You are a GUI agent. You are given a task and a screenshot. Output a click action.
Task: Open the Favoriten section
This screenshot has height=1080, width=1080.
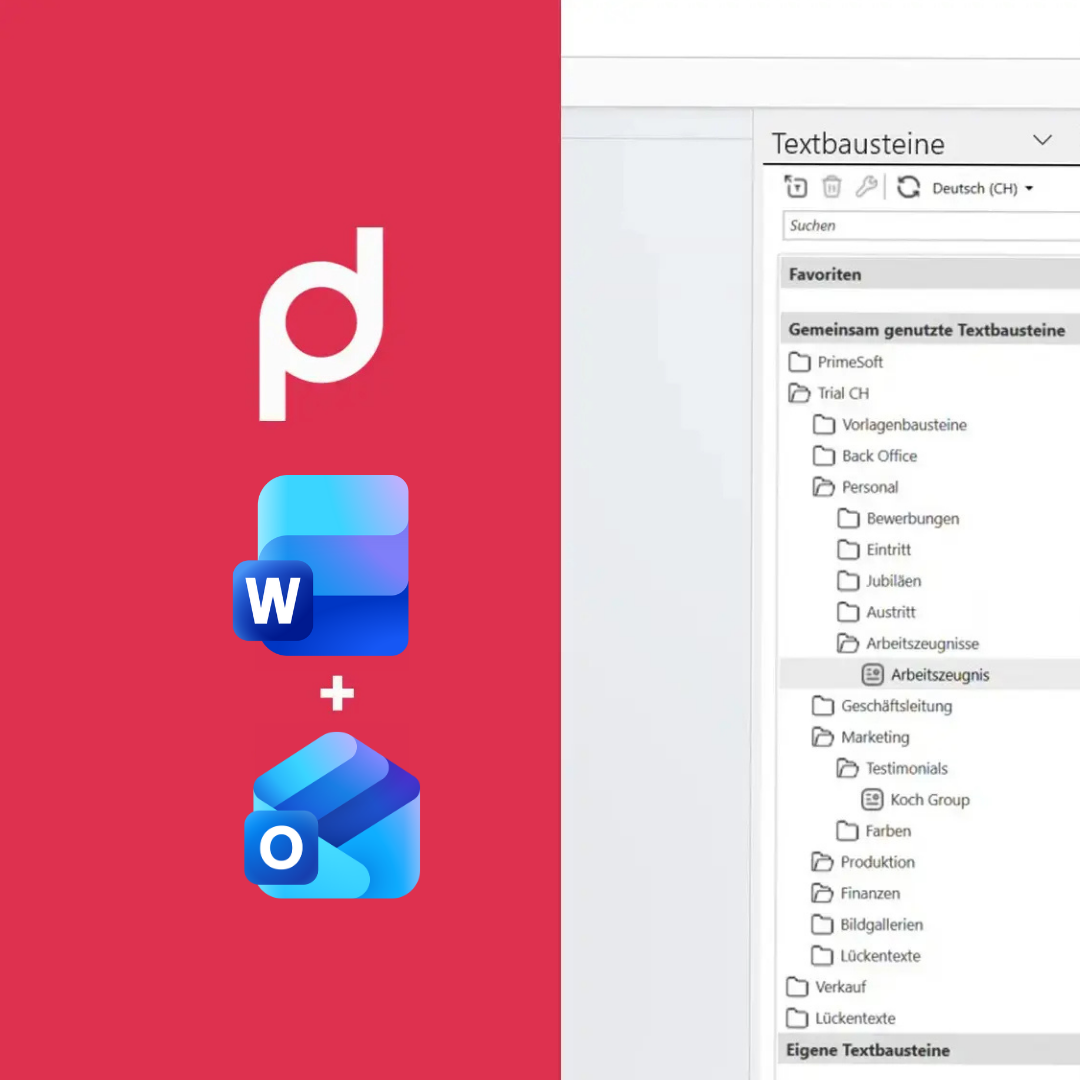pyautogui.click(x=824, y=274)
